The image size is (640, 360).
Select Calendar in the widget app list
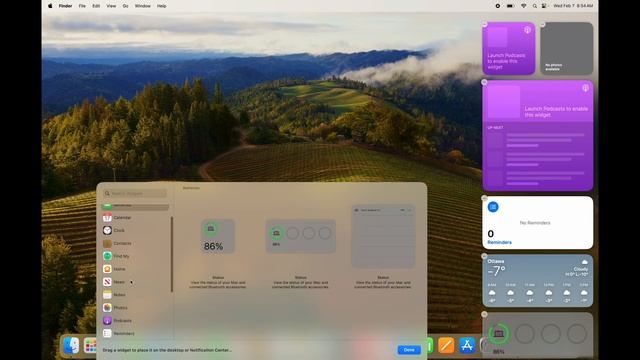[135, 218]
